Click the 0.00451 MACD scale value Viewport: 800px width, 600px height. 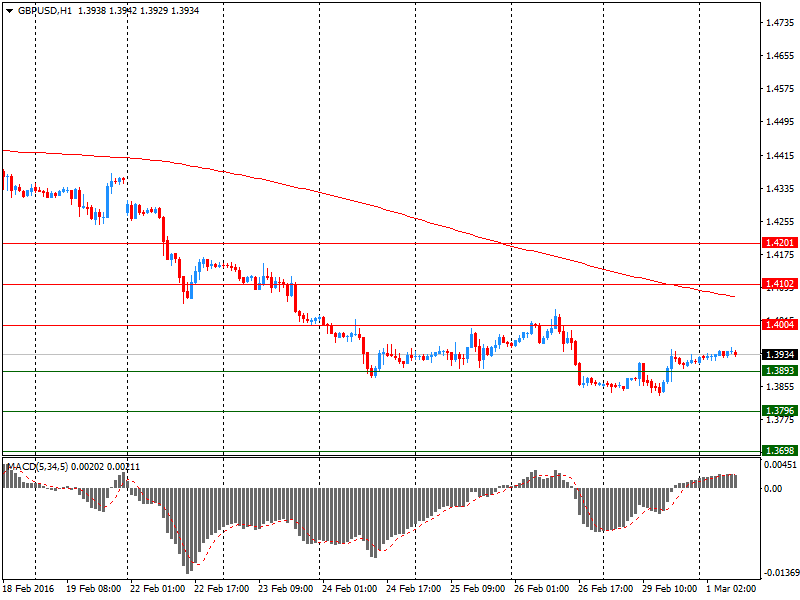tap(780, 464)
